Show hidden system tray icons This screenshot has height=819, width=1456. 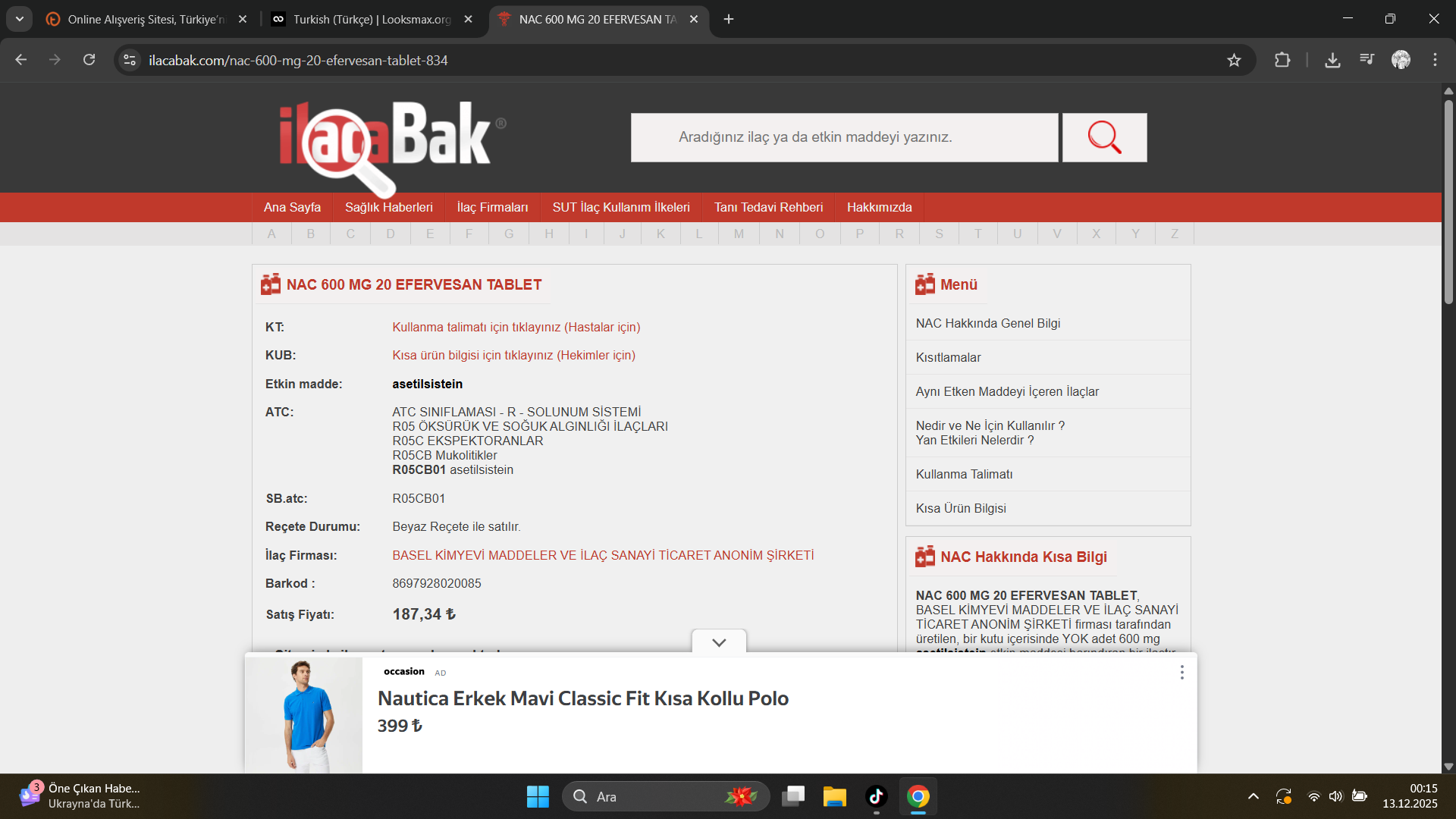[x=1253, y=796]
